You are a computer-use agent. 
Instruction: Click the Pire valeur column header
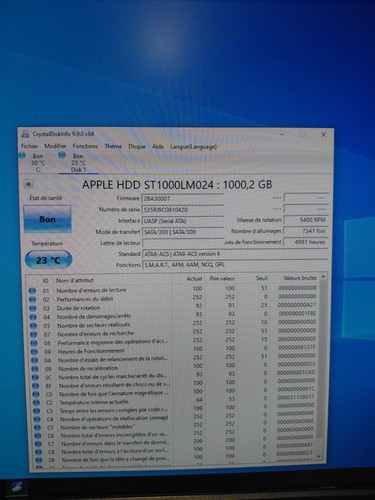coord(222,278)
